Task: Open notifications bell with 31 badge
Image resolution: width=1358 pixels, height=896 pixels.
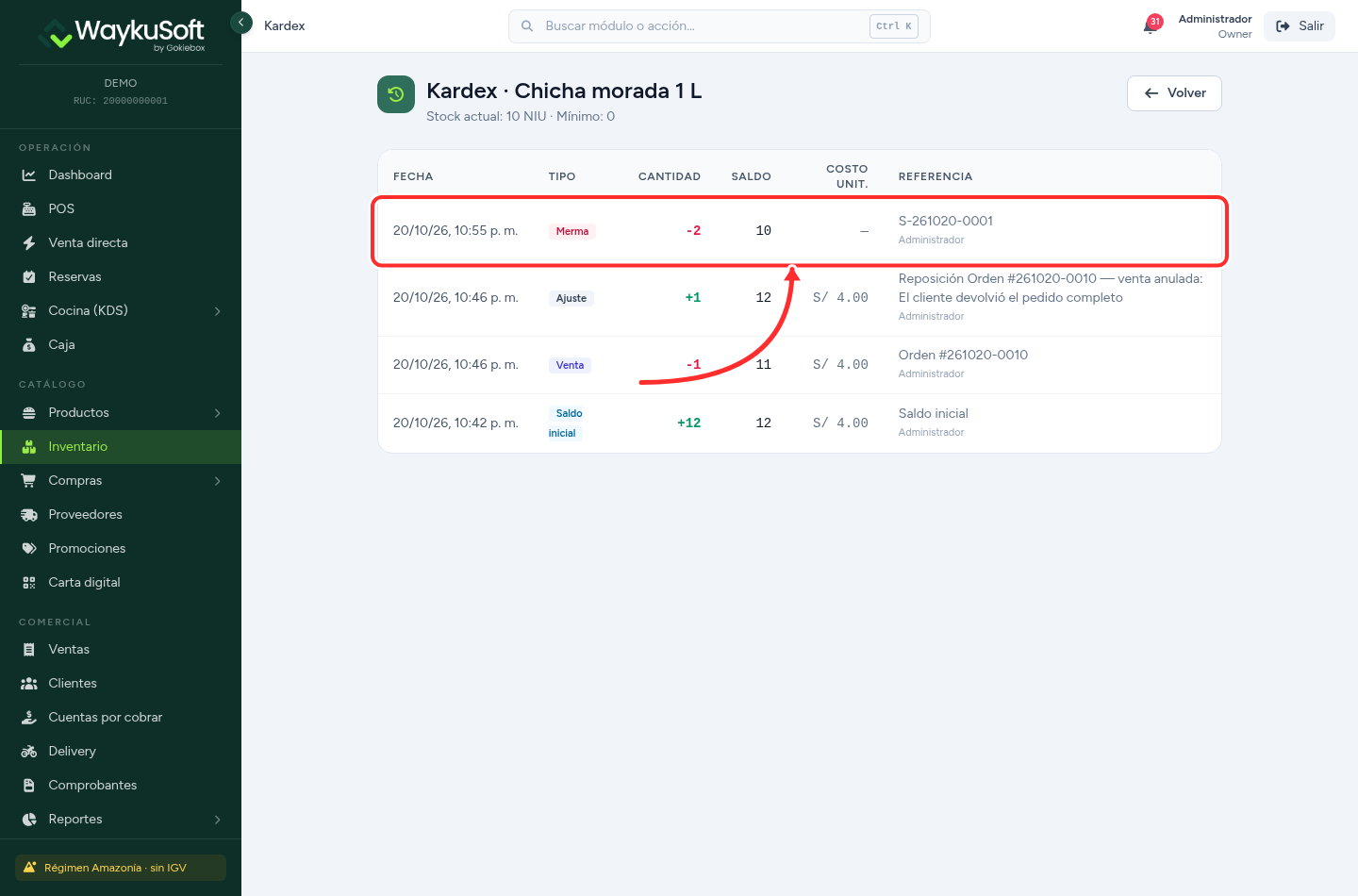Action: 1151,25
